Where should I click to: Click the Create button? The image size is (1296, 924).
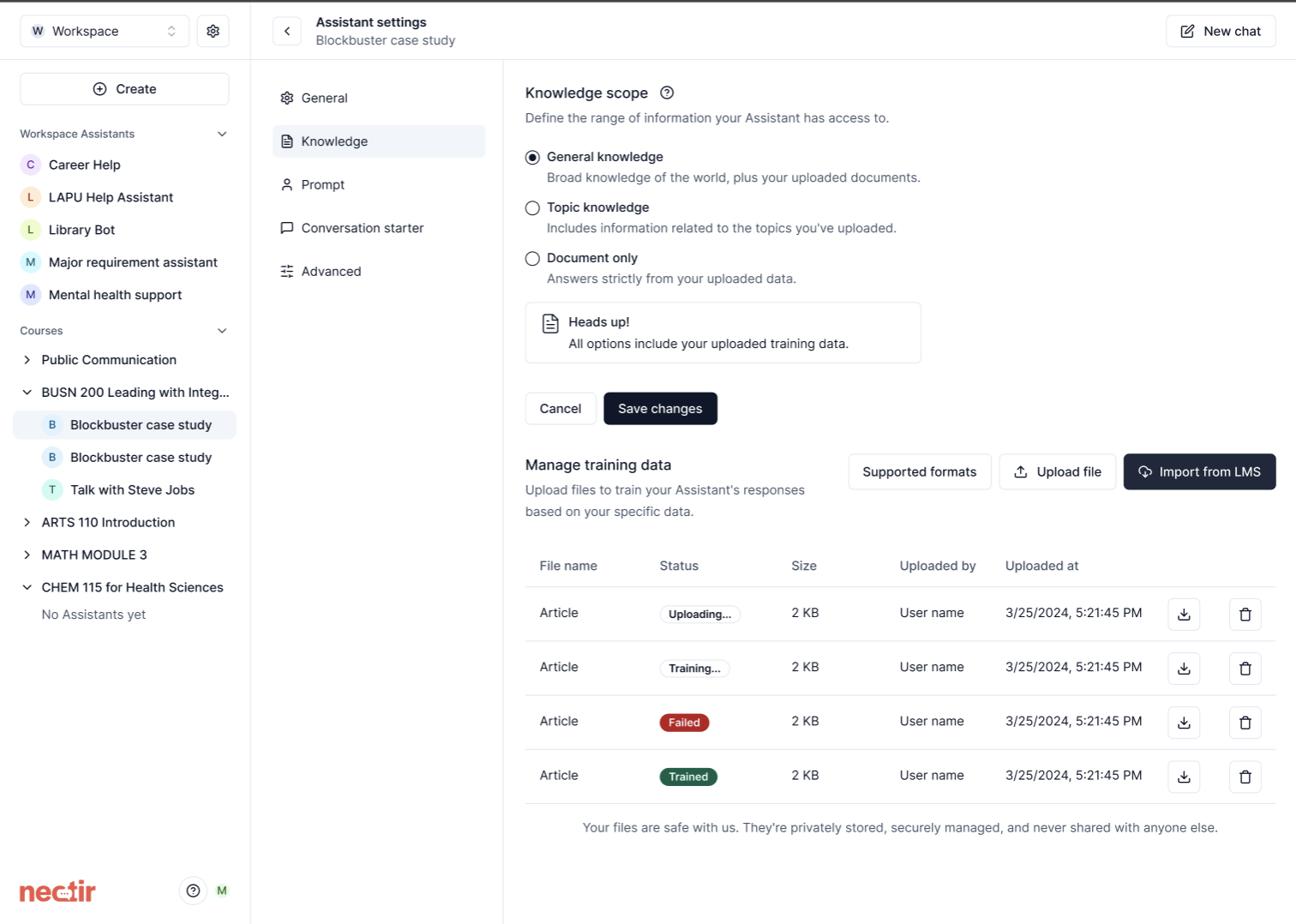point(124,89)
